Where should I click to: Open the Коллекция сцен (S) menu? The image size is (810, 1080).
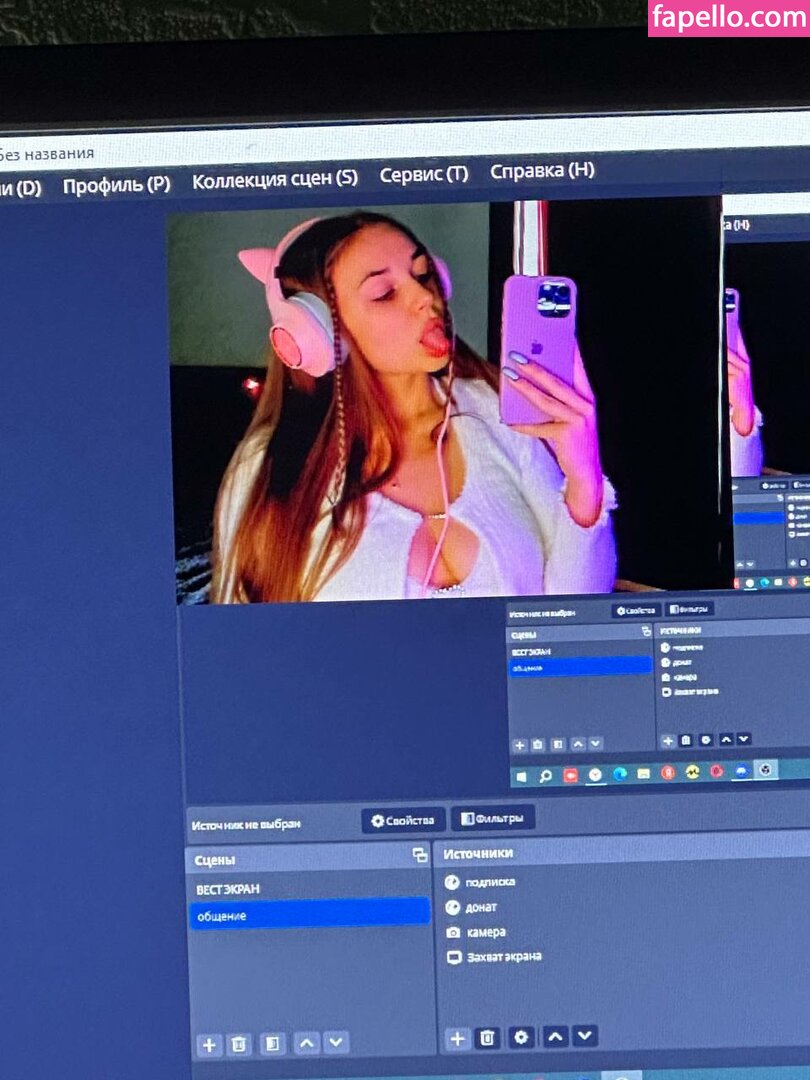(274, 180)
